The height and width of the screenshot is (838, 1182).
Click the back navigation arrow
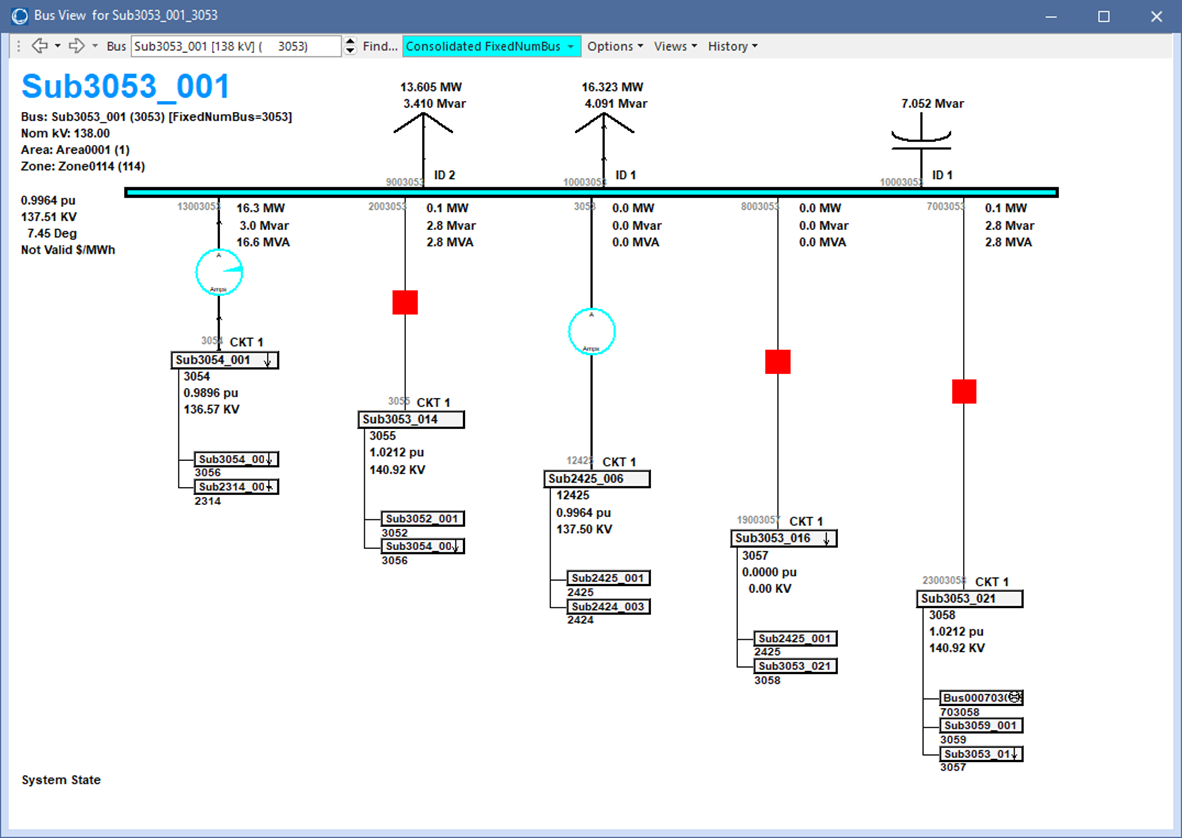click(x=39, y=46)
